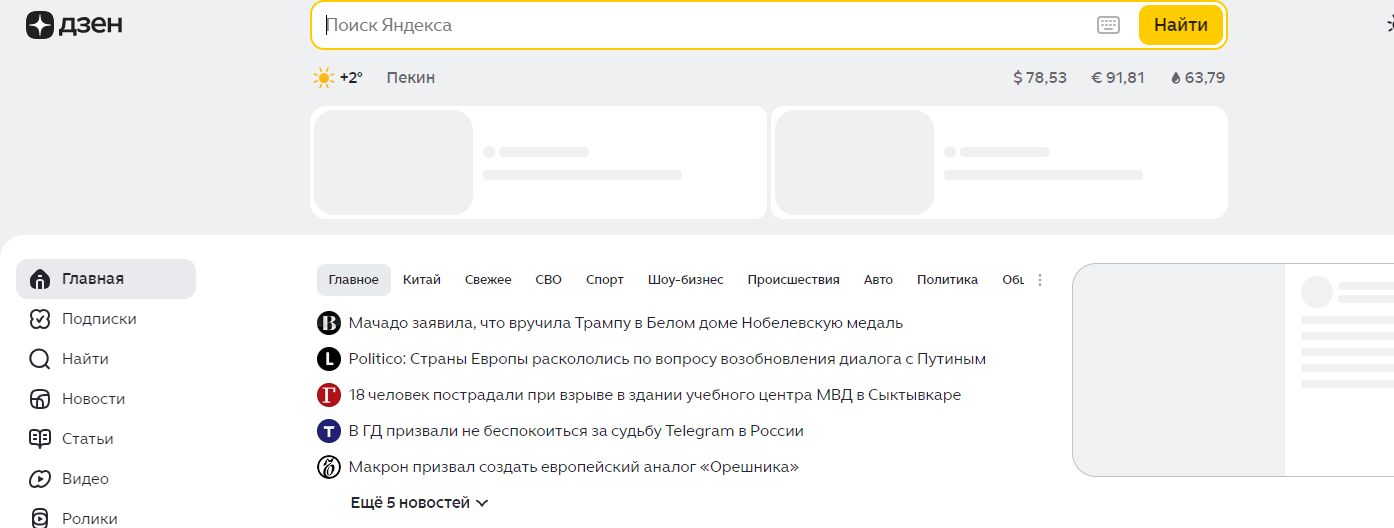This screenshot has width=1394, height=528.
Task: Expand Ещё 5 новостей list
Action: pyautogui.click(x=419, y=503)
